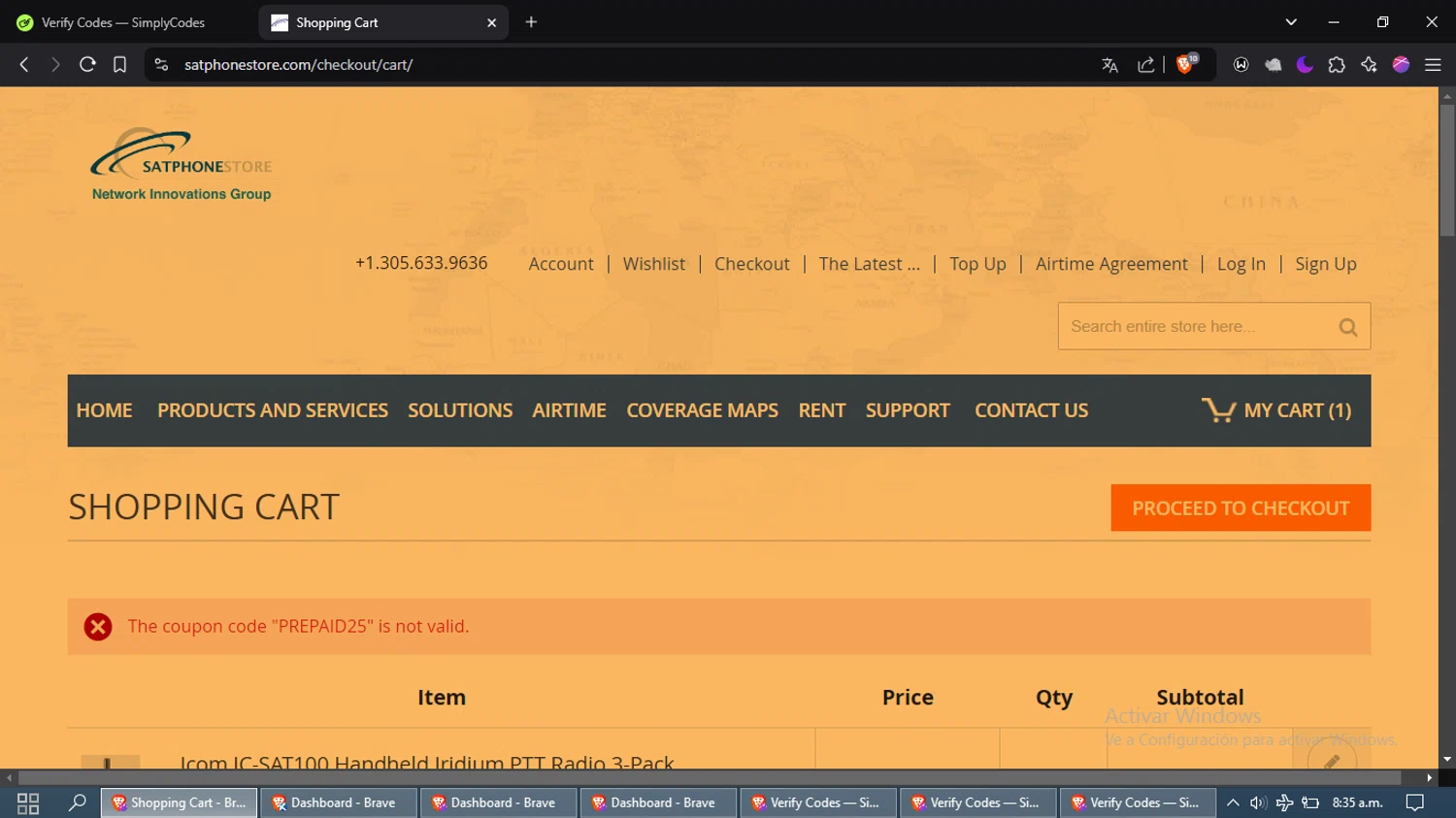This screenshot has height=818, width=1456.
Task: Open site information icon in address bar
Action: pos(161,65)
